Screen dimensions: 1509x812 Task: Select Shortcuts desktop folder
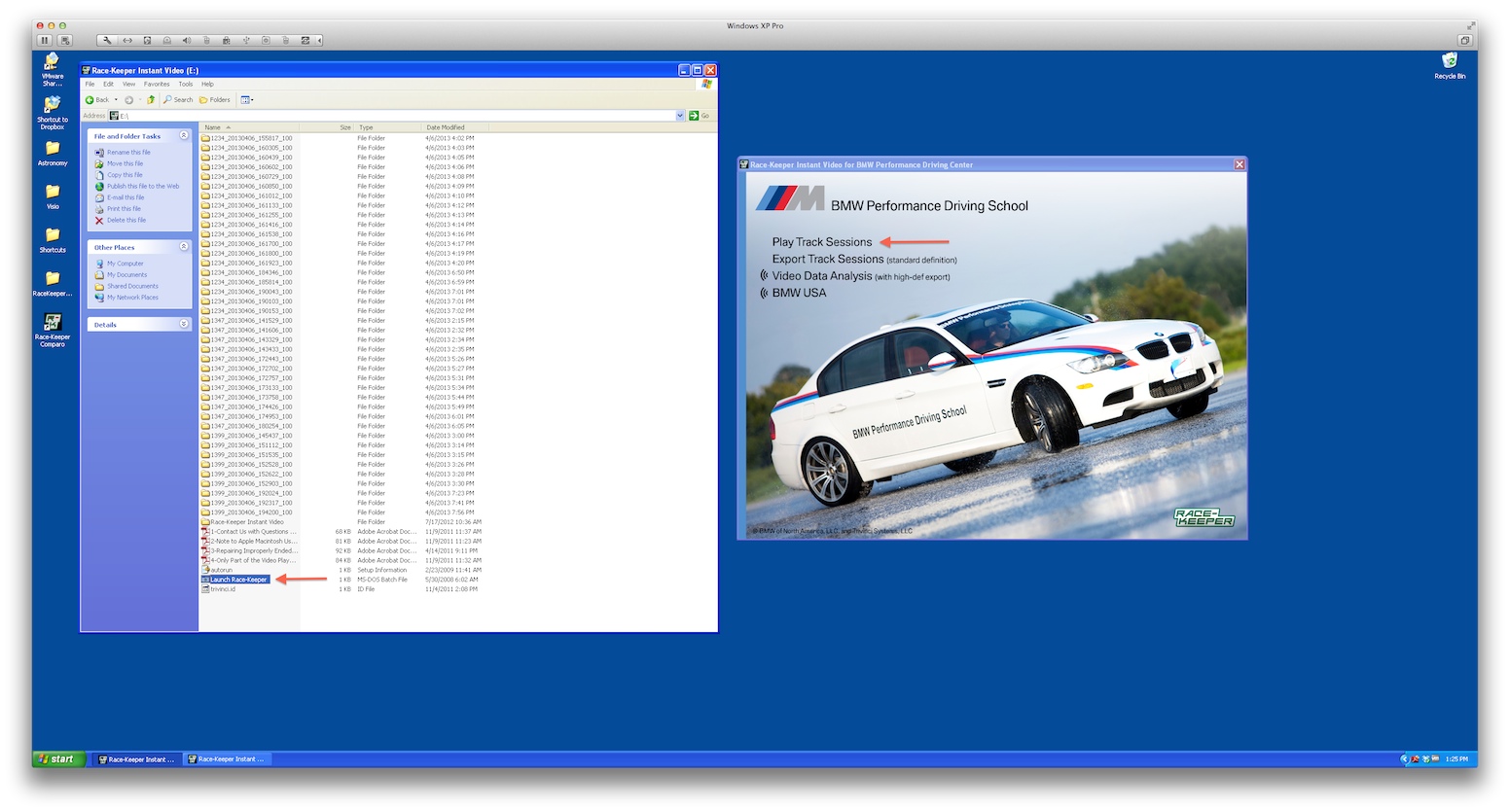click(53, 240)
